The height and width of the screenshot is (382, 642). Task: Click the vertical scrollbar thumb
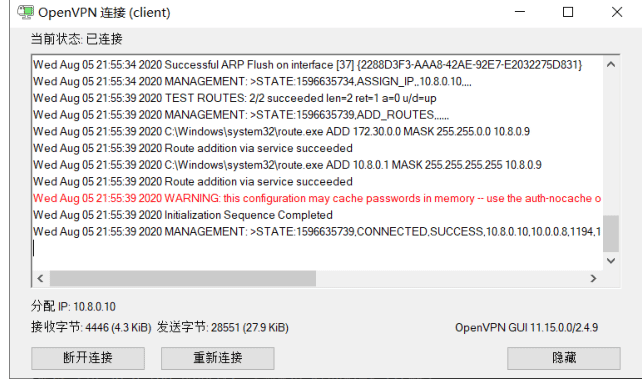click(611, 233)
